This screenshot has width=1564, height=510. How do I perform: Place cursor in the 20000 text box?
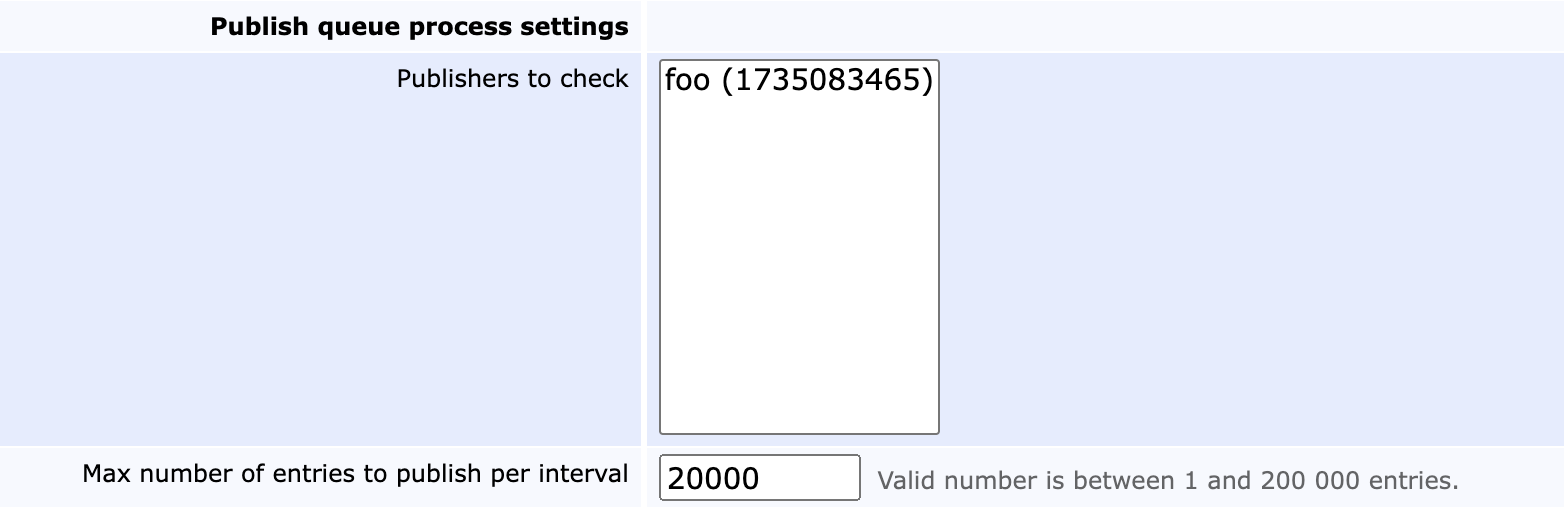click(759, 478)
